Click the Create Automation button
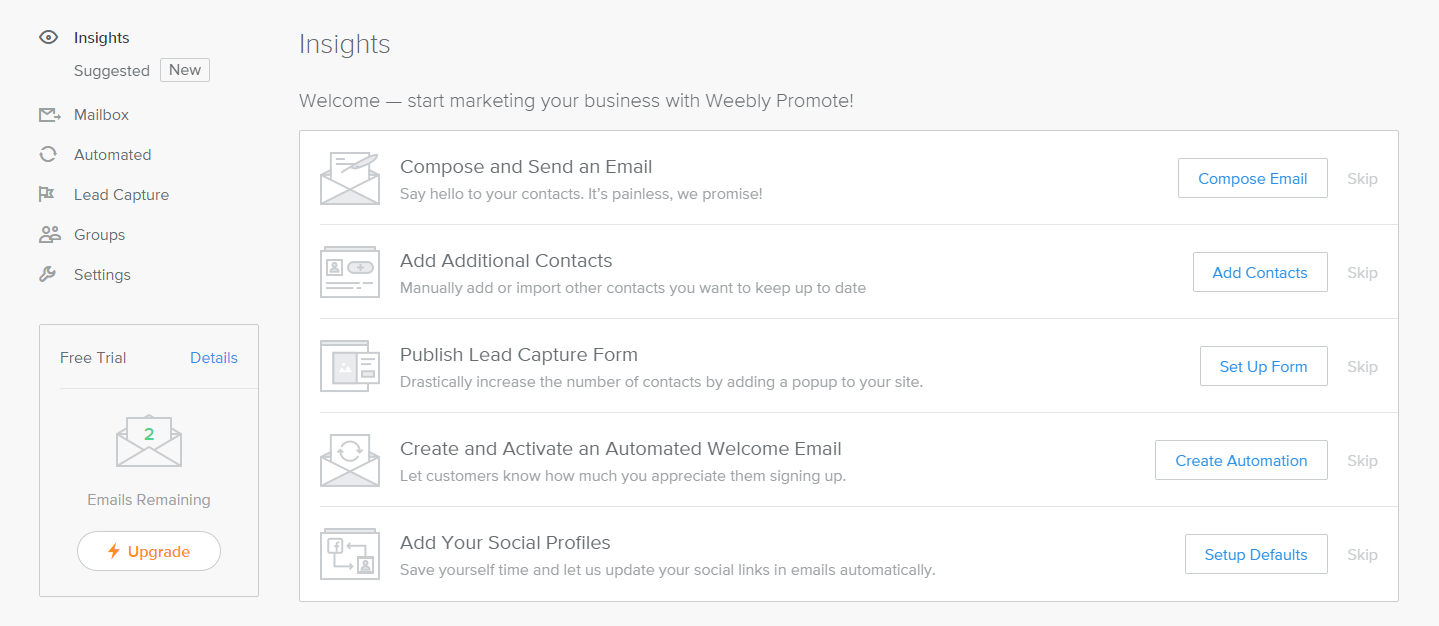The image size is (1439, 626). pos(1241,460)
